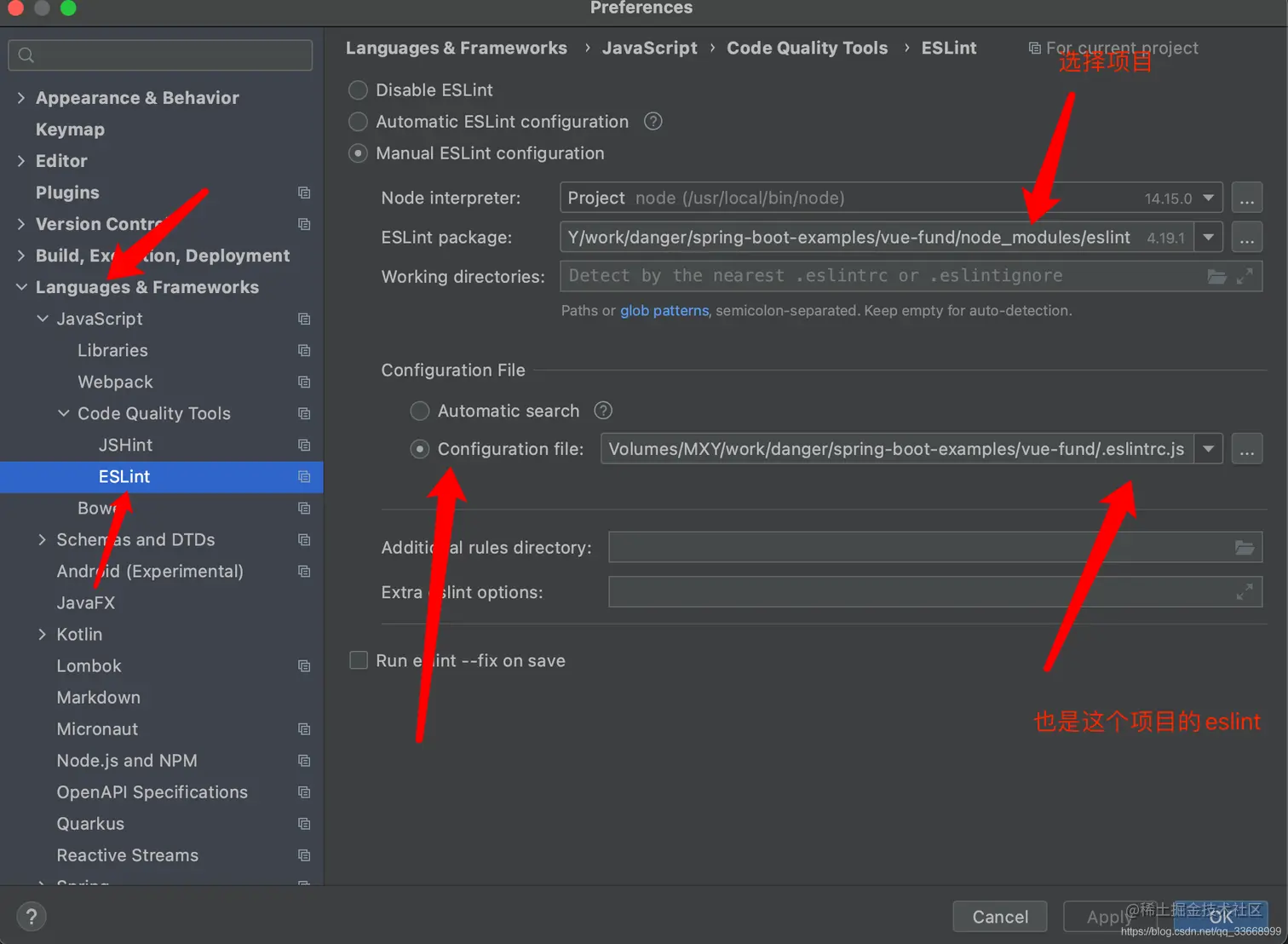Select JSHint in settings tree
Viewport: 1288px width, 944px height.
point(125,445)
